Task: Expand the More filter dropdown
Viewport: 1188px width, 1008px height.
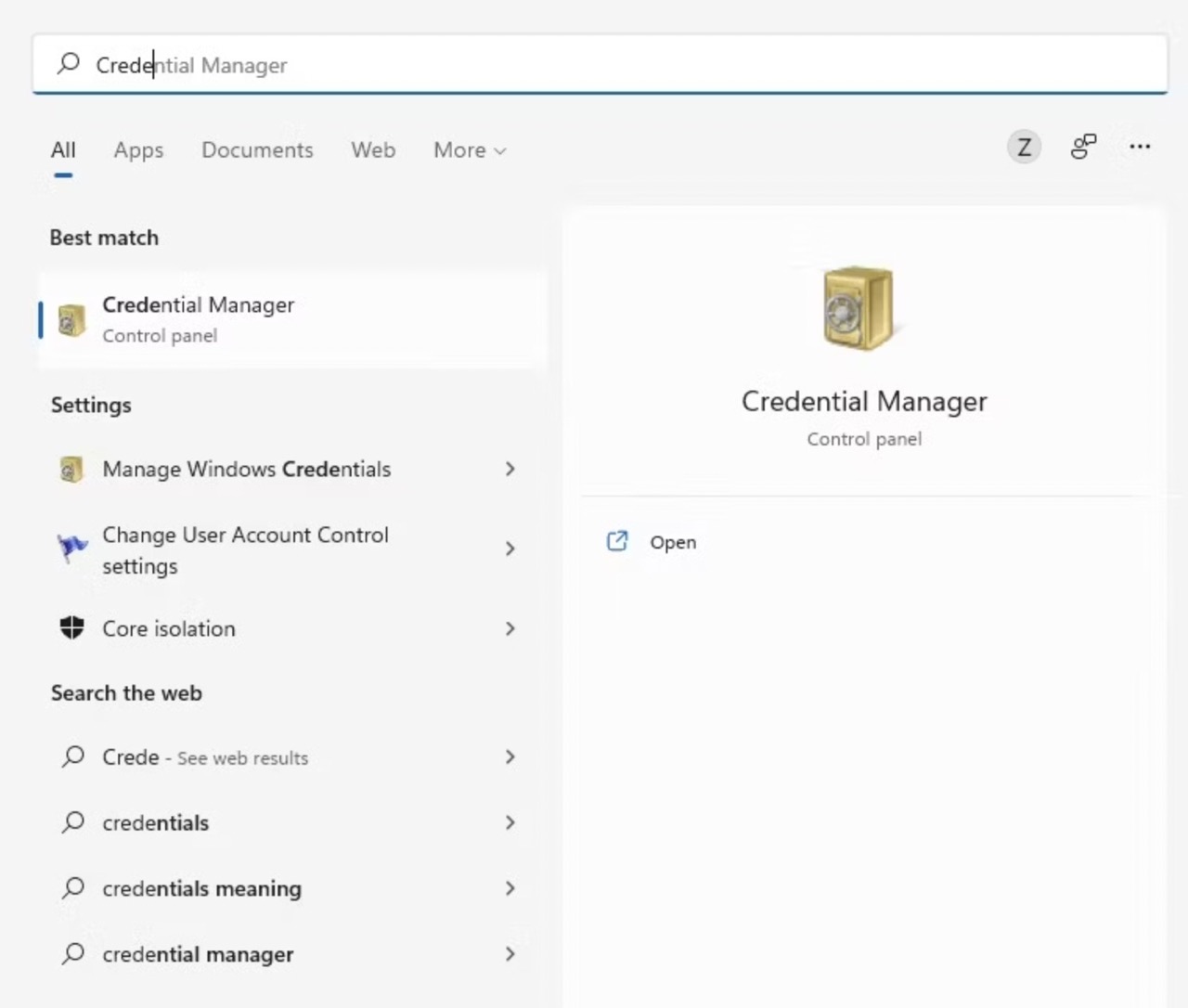Action: tap(469, 149)
